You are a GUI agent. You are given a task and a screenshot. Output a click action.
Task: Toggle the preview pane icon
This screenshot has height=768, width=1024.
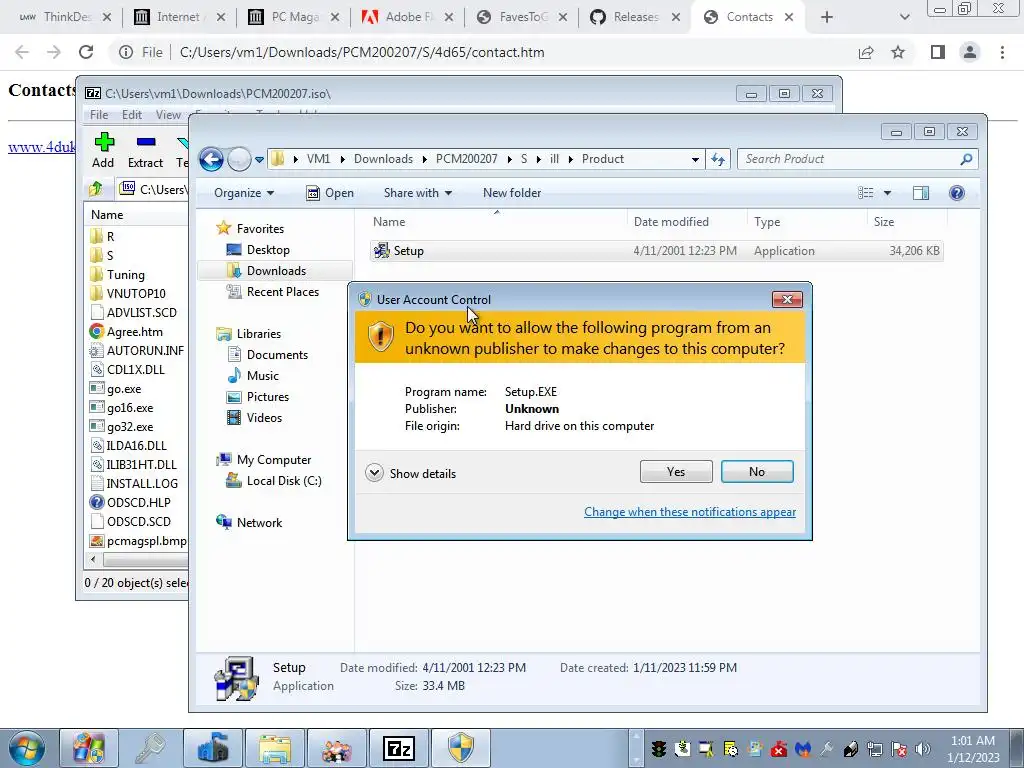click(x=921, y=193)
